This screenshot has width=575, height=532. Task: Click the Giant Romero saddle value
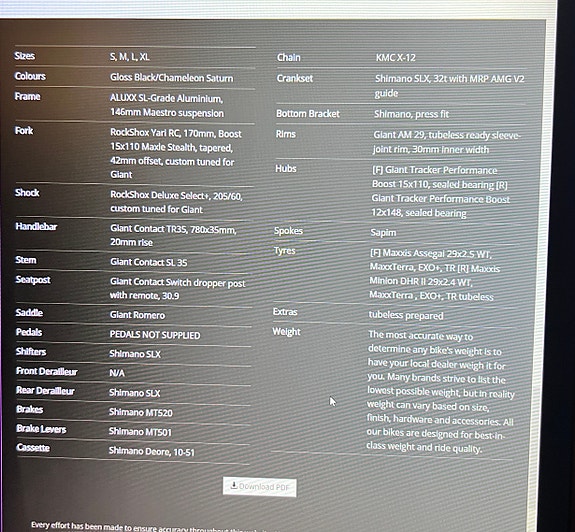(x=137, y=315)
